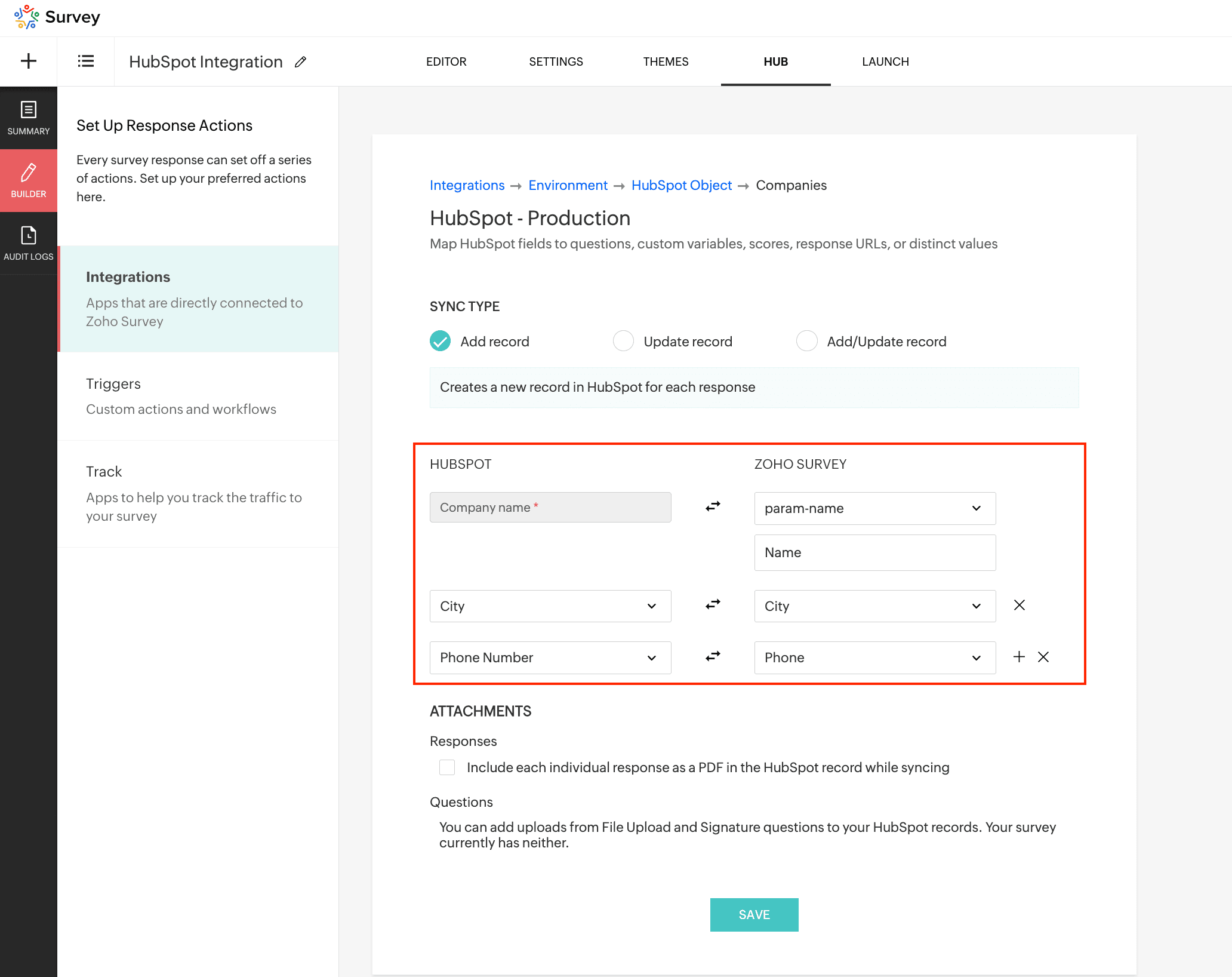The width and height of the screenshot is (1232, 977).
Task: Remove the City mapping row
Action: [1020, 605]
